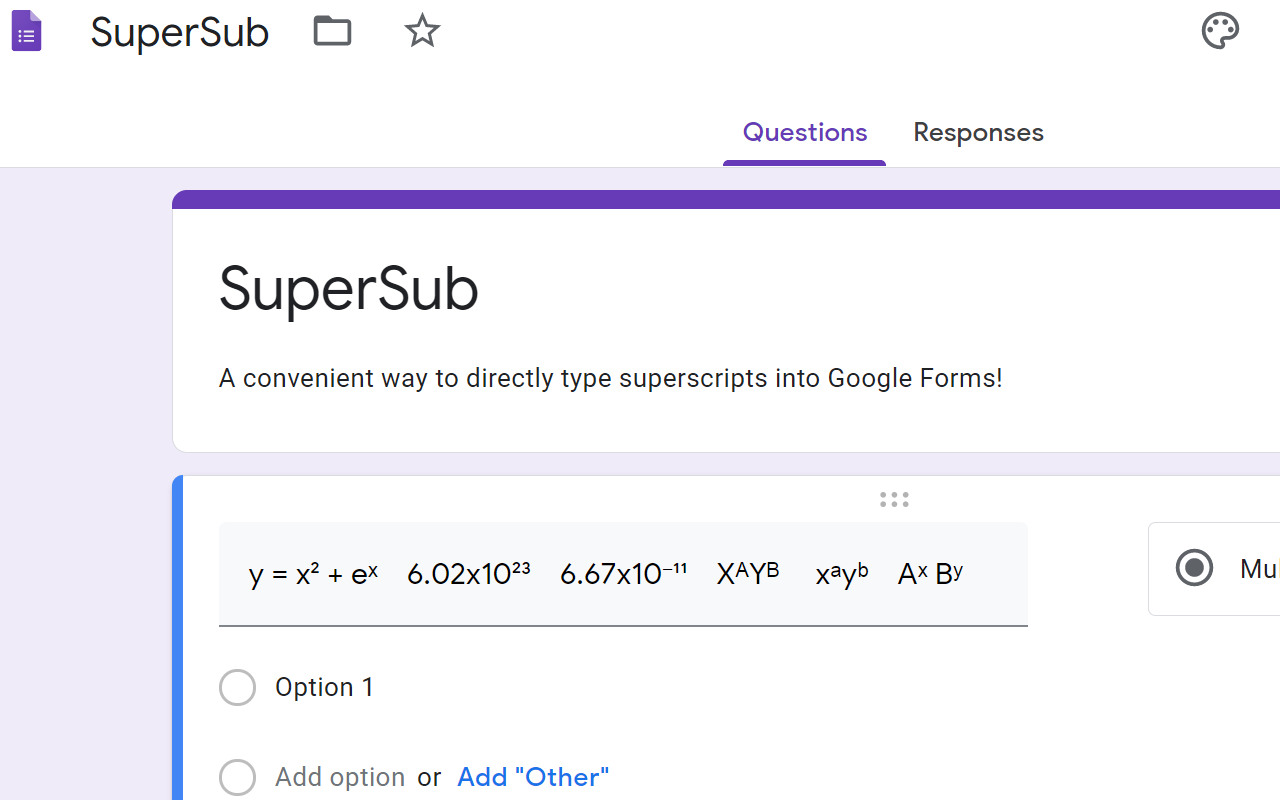1280x800 pixels.
Task: Open the question type dropdown
Action: pos(1215,567)
